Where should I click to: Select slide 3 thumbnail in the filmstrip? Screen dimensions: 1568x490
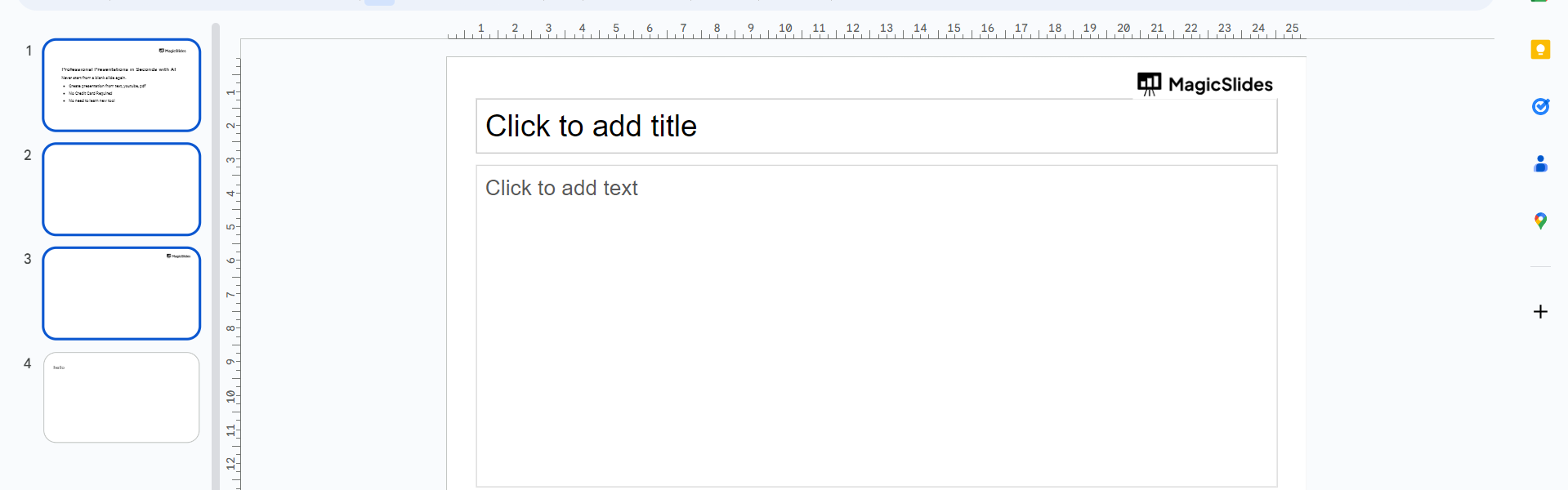[x=122, y=293]
